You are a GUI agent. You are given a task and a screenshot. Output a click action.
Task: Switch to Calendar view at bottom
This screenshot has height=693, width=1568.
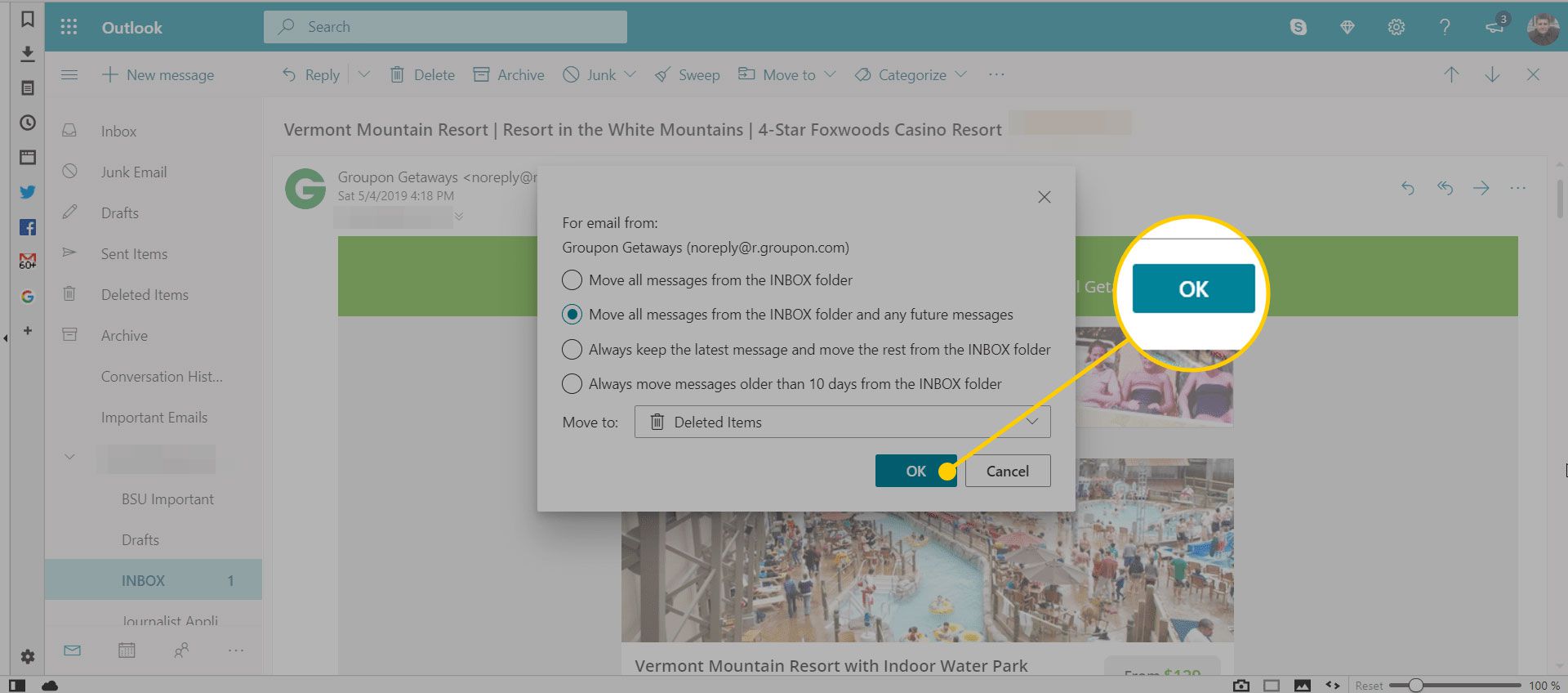point(127,651)
